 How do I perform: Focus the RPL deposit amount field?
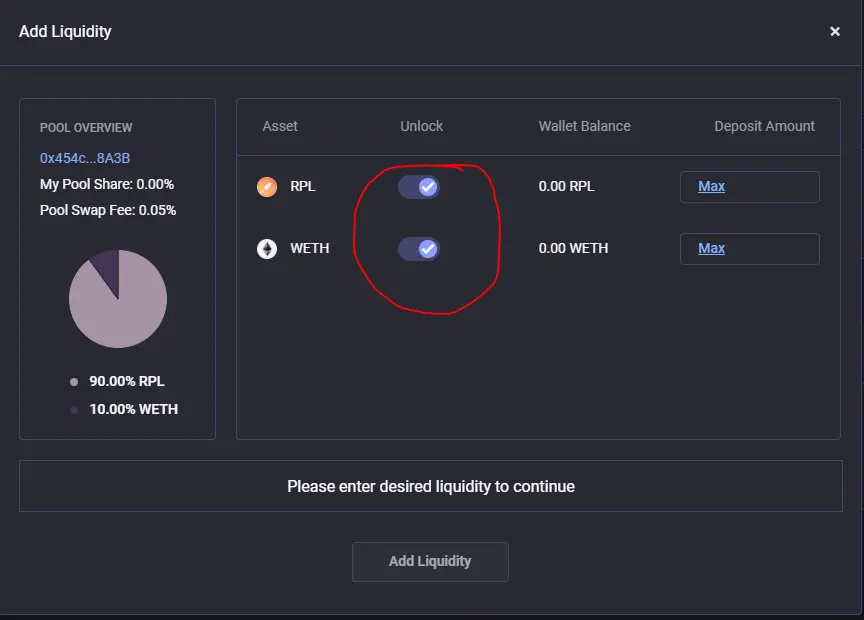pos(749,187)
